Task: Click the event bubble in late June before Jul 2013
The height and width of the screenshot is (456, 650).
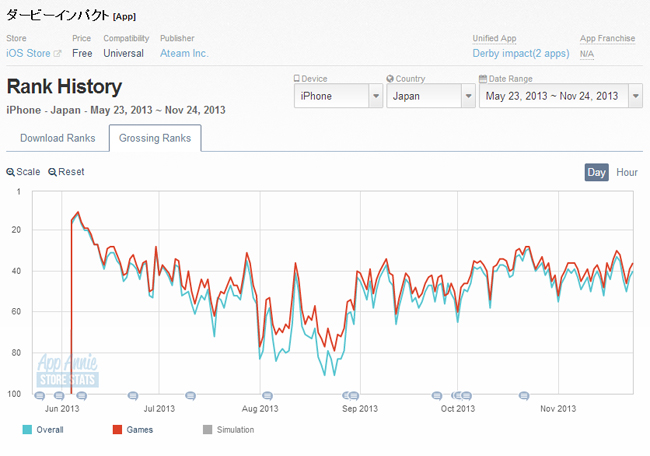Action: tap(133, 396)
